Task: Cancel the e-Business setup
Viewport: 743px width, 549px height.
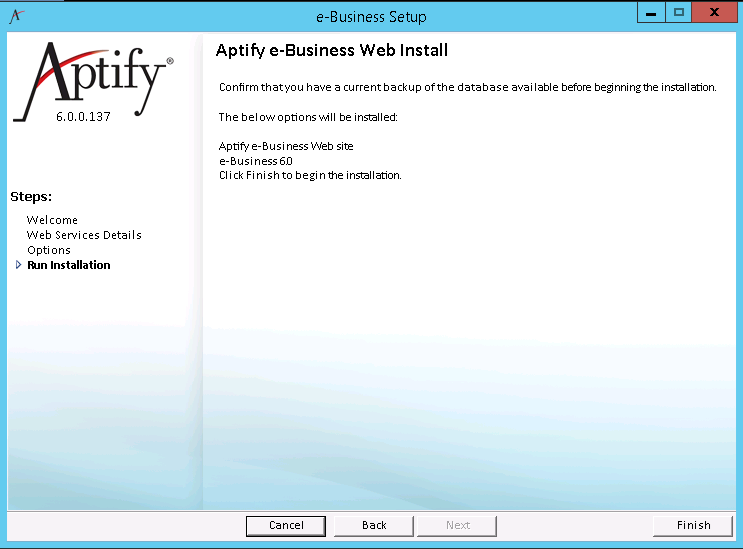Action: point(286,526)
